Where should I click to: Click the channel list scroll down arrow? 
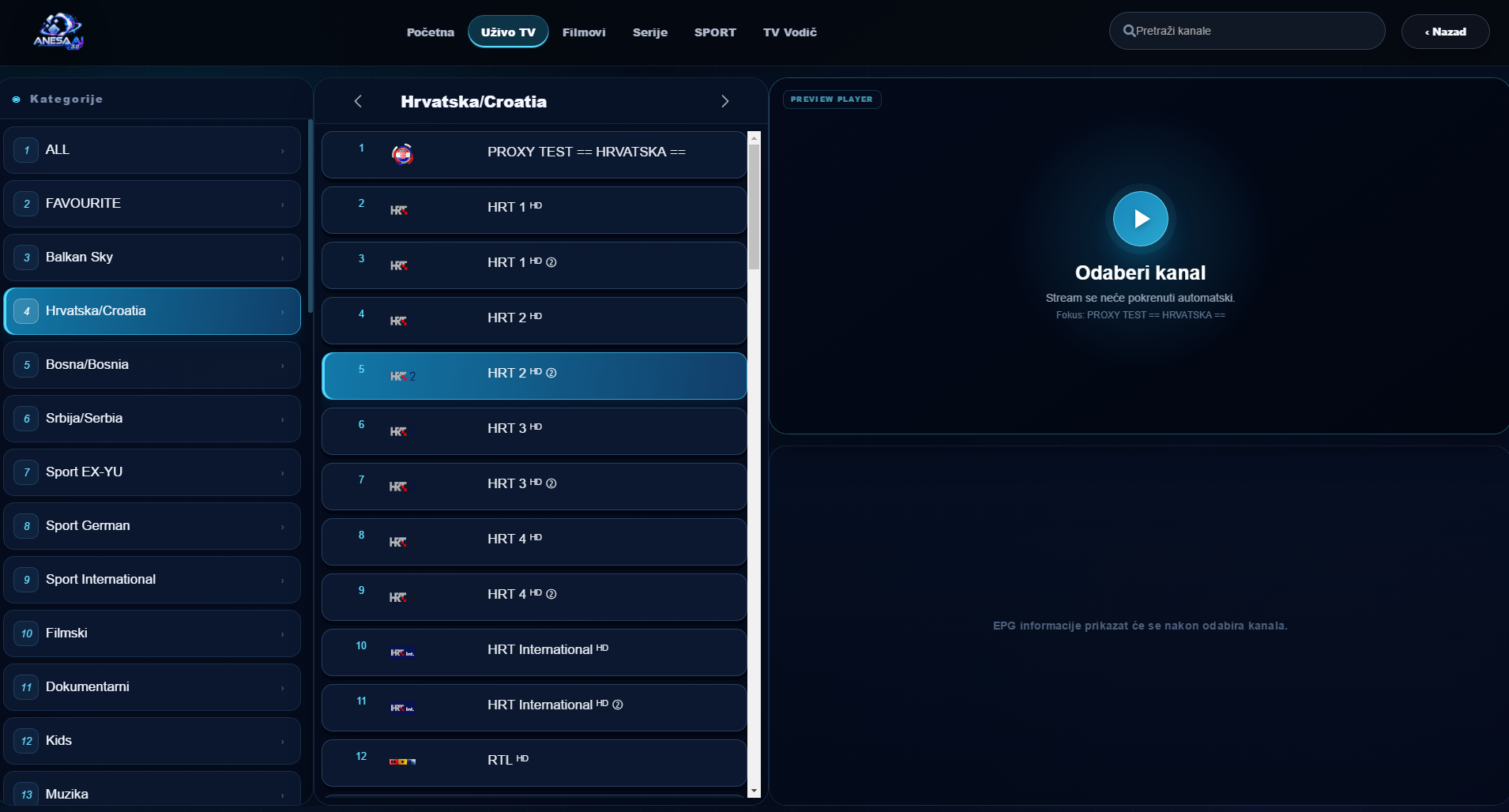(754, 791)
